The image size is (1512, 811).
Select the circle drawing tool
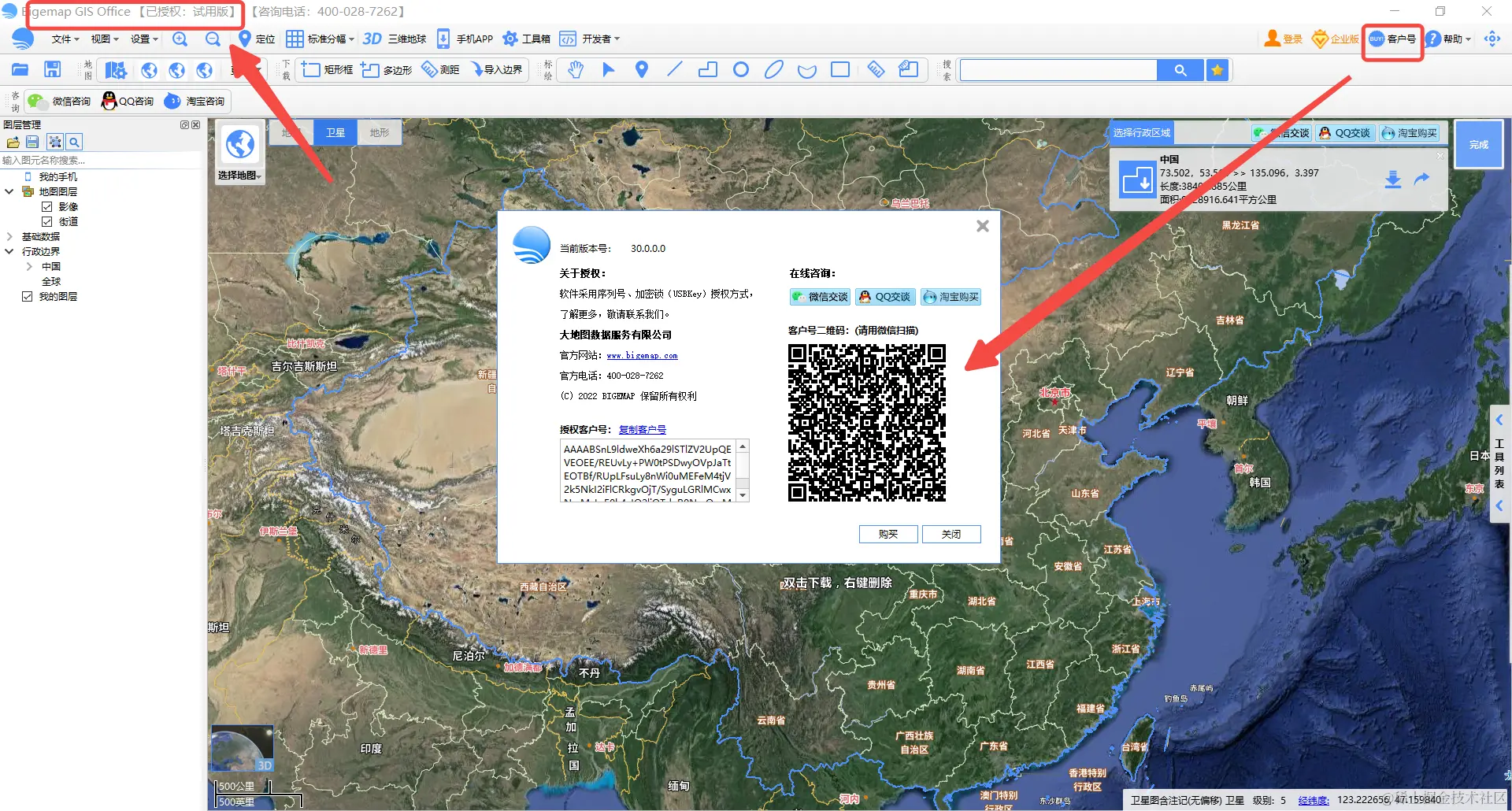(741, 70)
